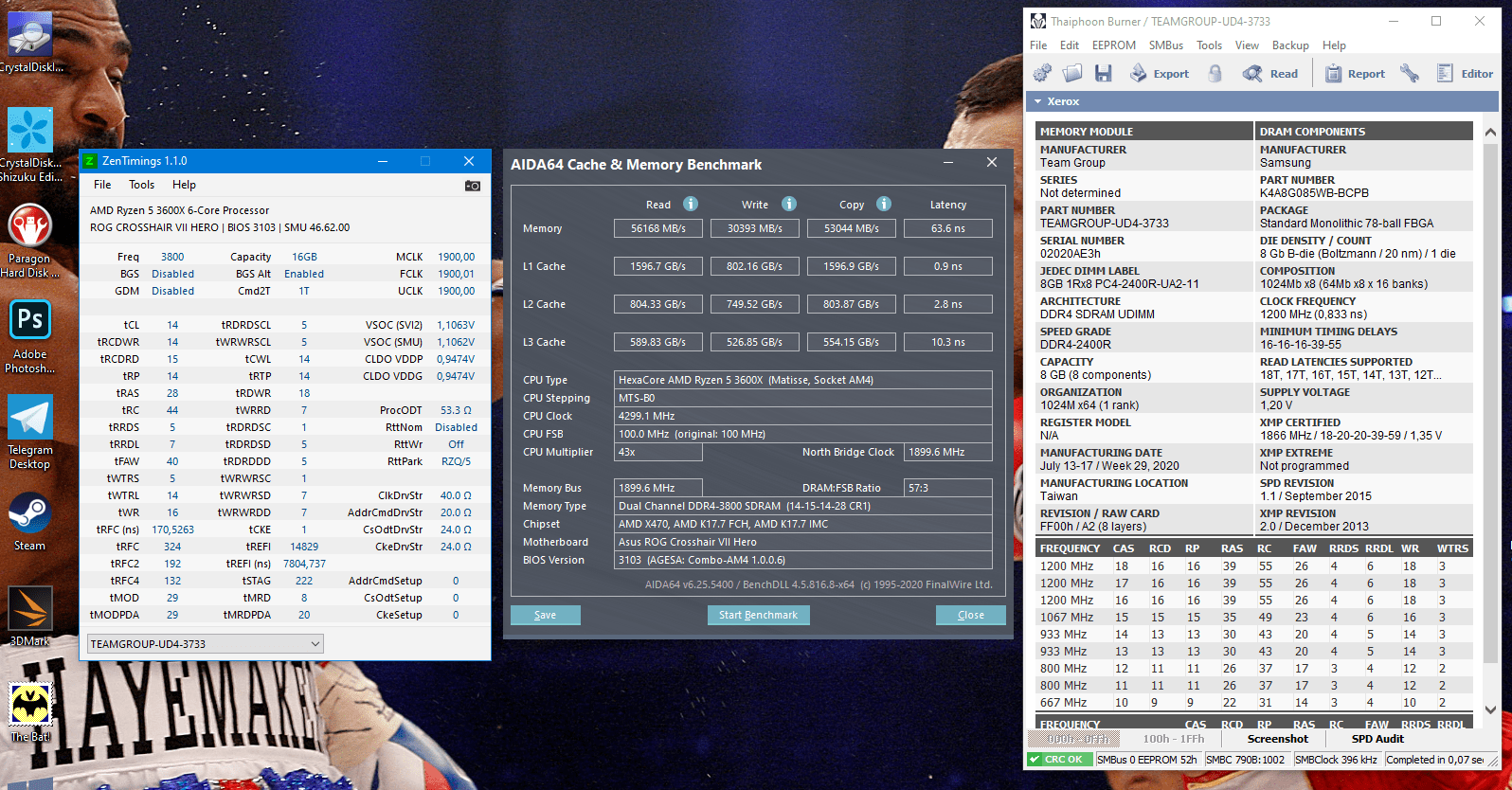Click the ProcODT 53.3 Ω value
Screen dimensions: 1512x790
[x=456, y=410]
